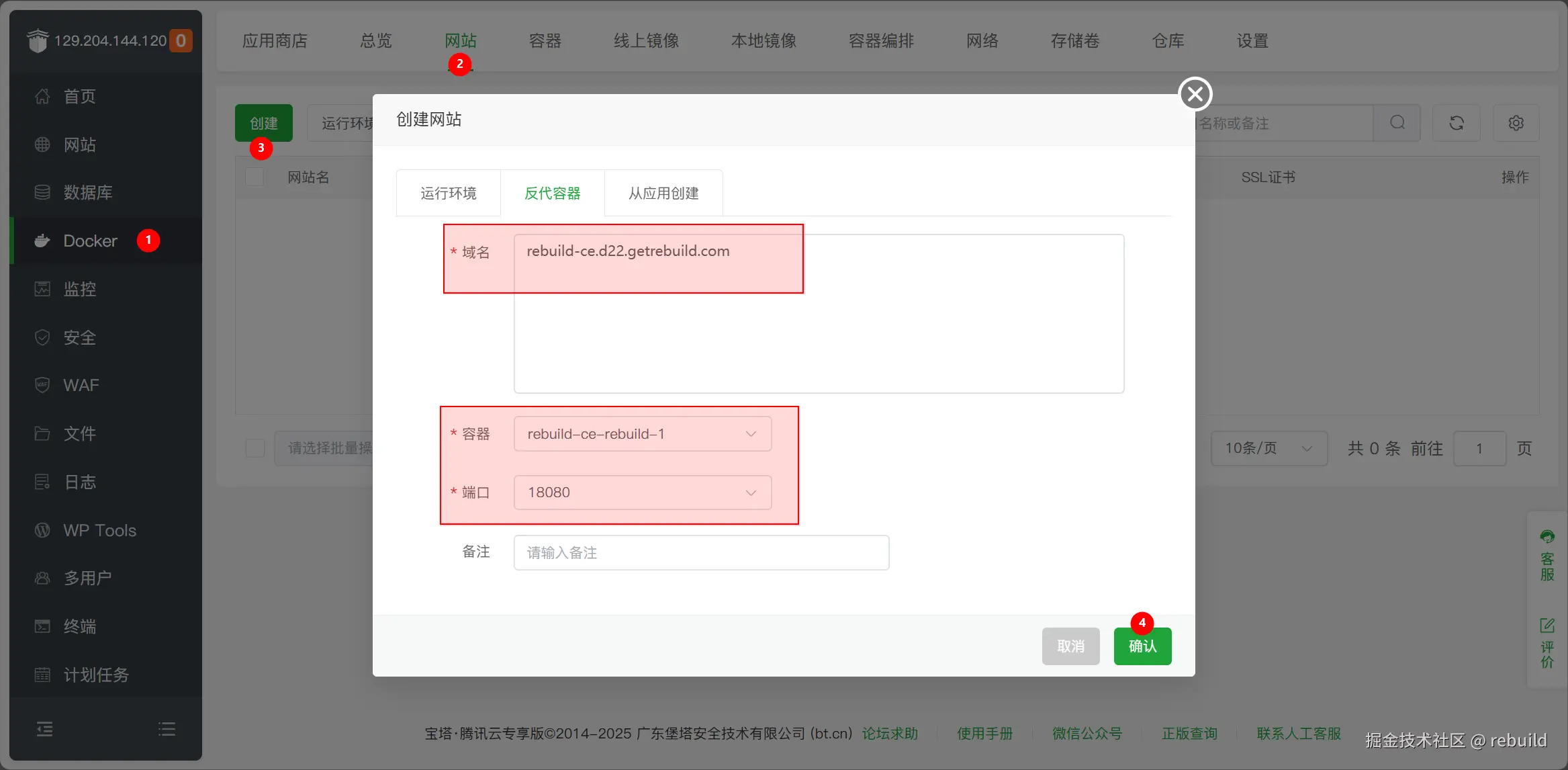This screenshot has width=1568, height=770.
Task: Click the refresh list icon
Action: 1456,123
